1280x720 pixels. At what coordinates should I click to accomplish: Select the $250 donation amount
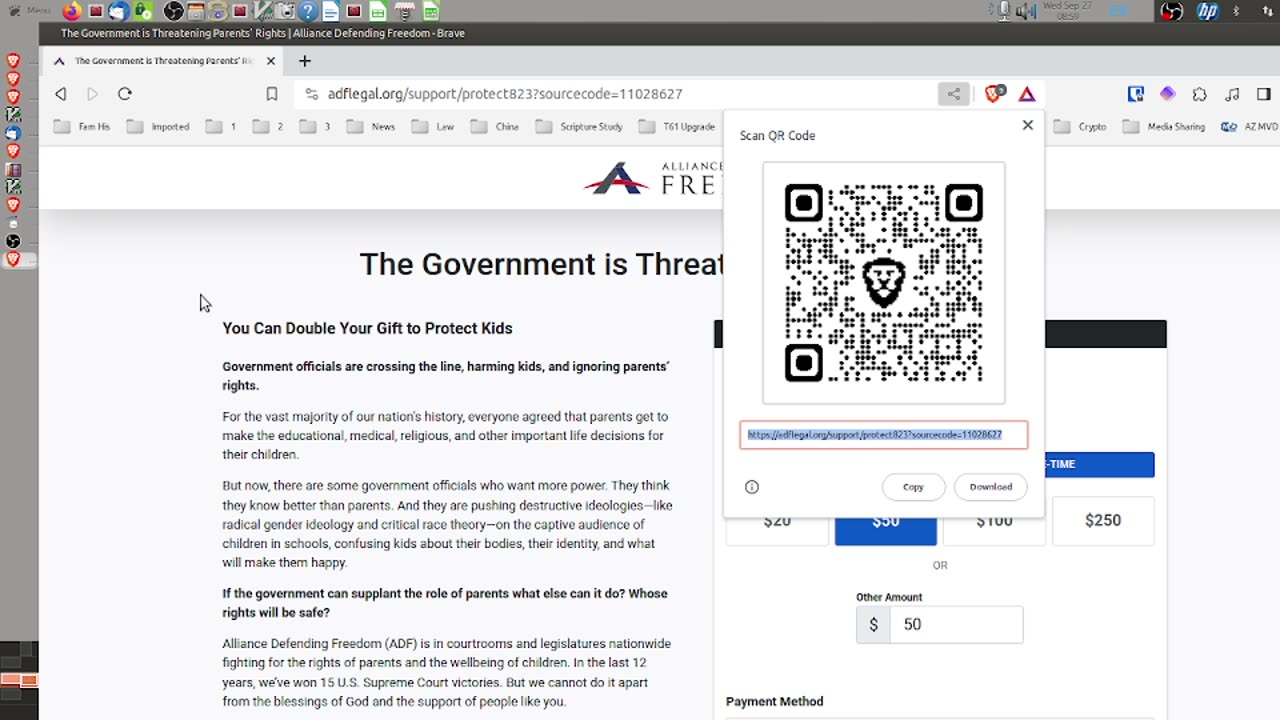pos(1103,520)
